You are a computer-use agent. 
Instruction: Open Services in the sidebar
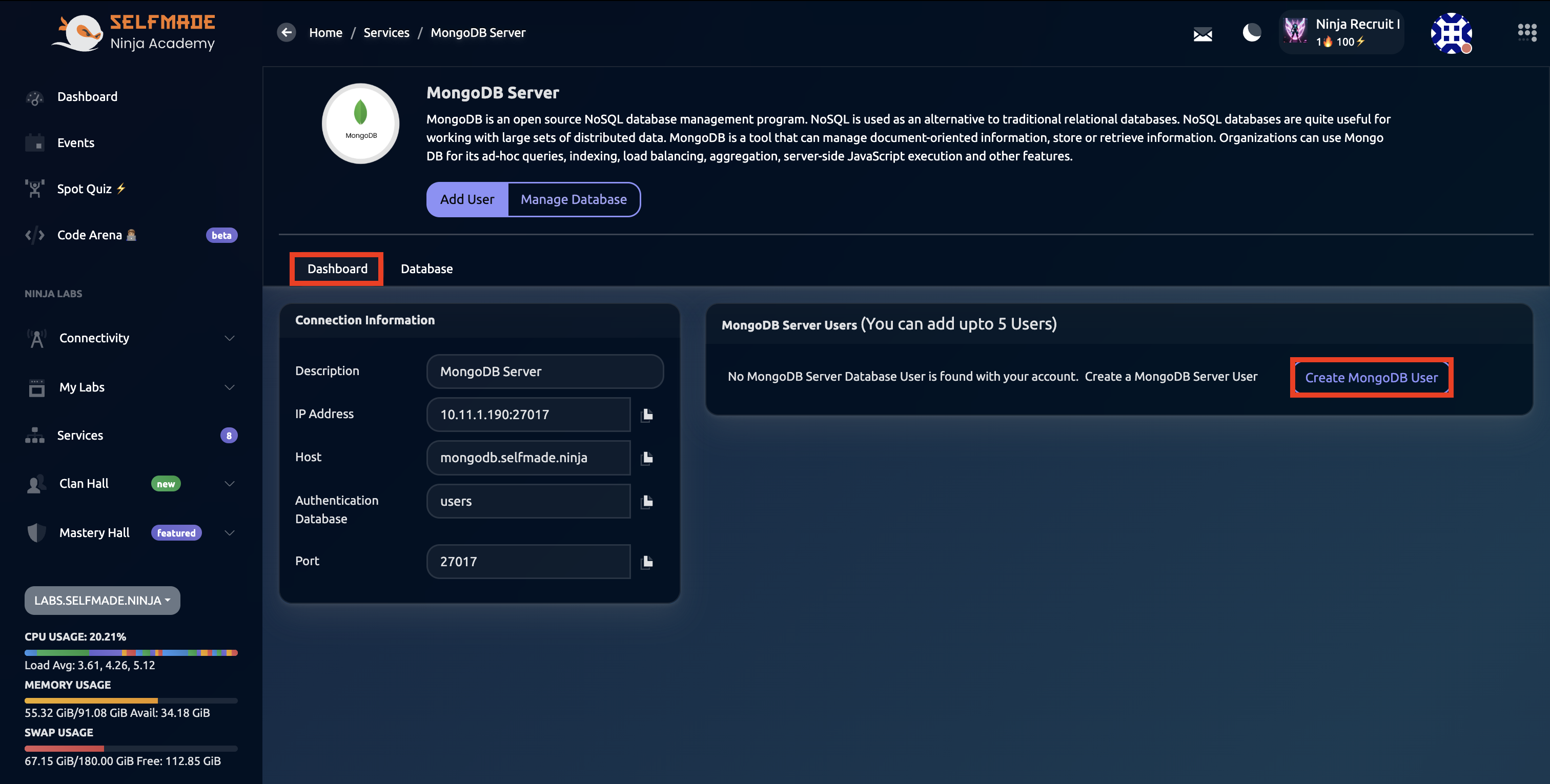[80, 436]
